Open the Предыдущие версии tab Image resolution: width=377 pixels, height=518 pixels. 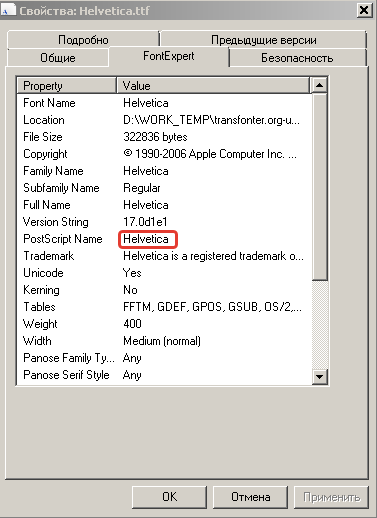(263, 40)
